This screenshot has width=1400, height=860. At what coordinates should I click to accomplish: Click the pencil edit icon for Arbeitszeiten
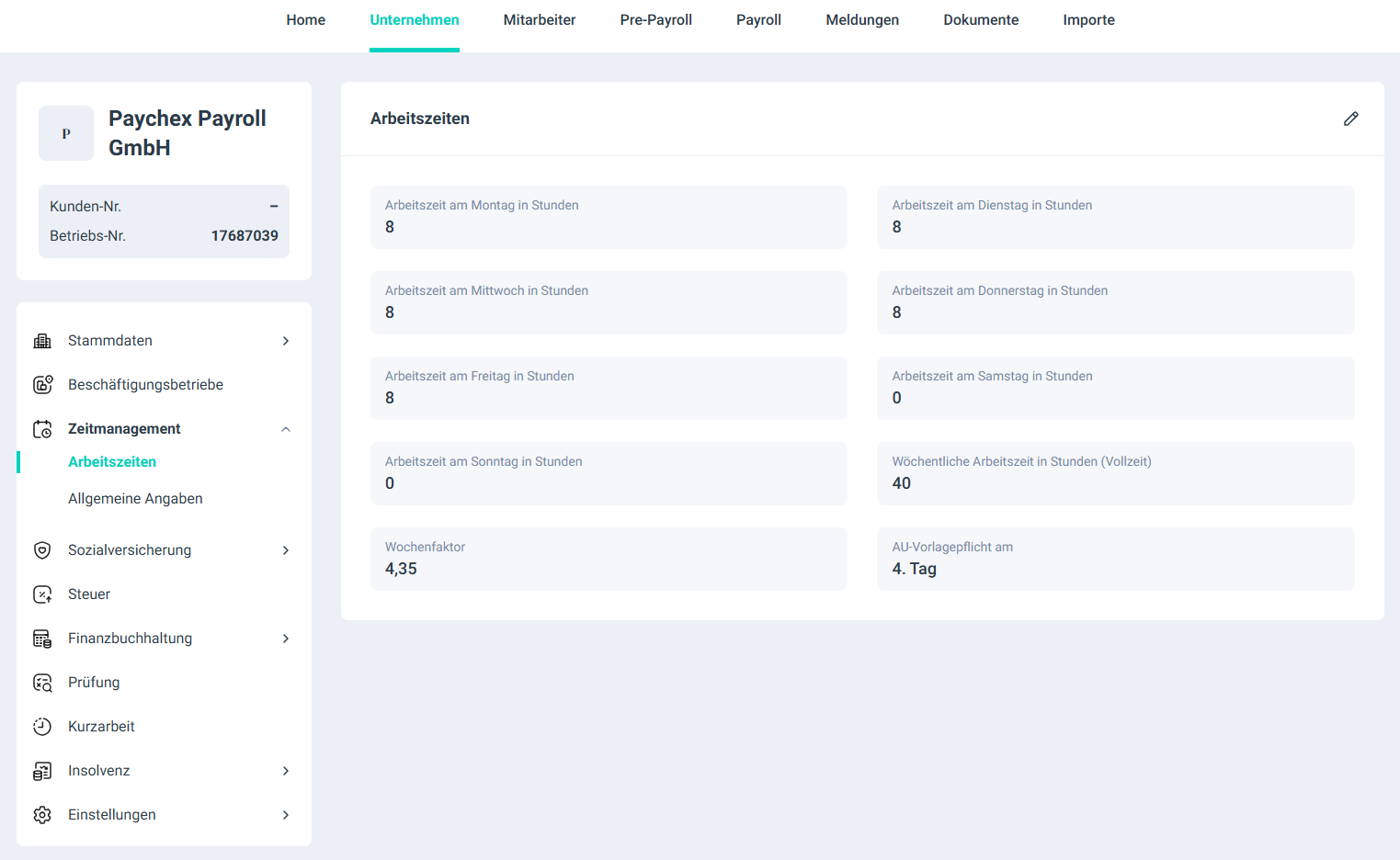[x=1350, y=119]
